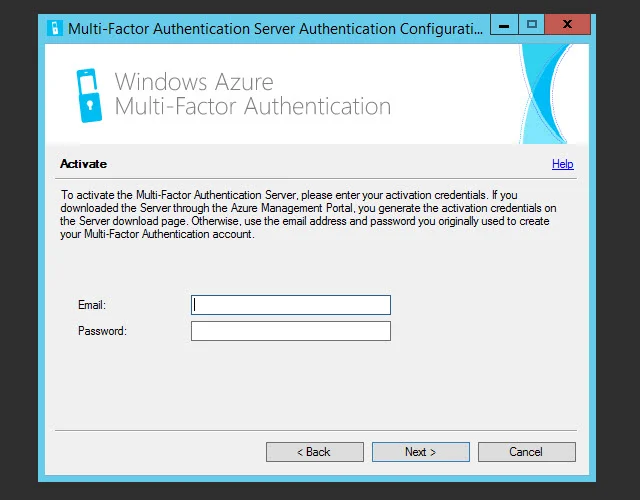
Task: Open the Help link
Action: tap(562, 164)
